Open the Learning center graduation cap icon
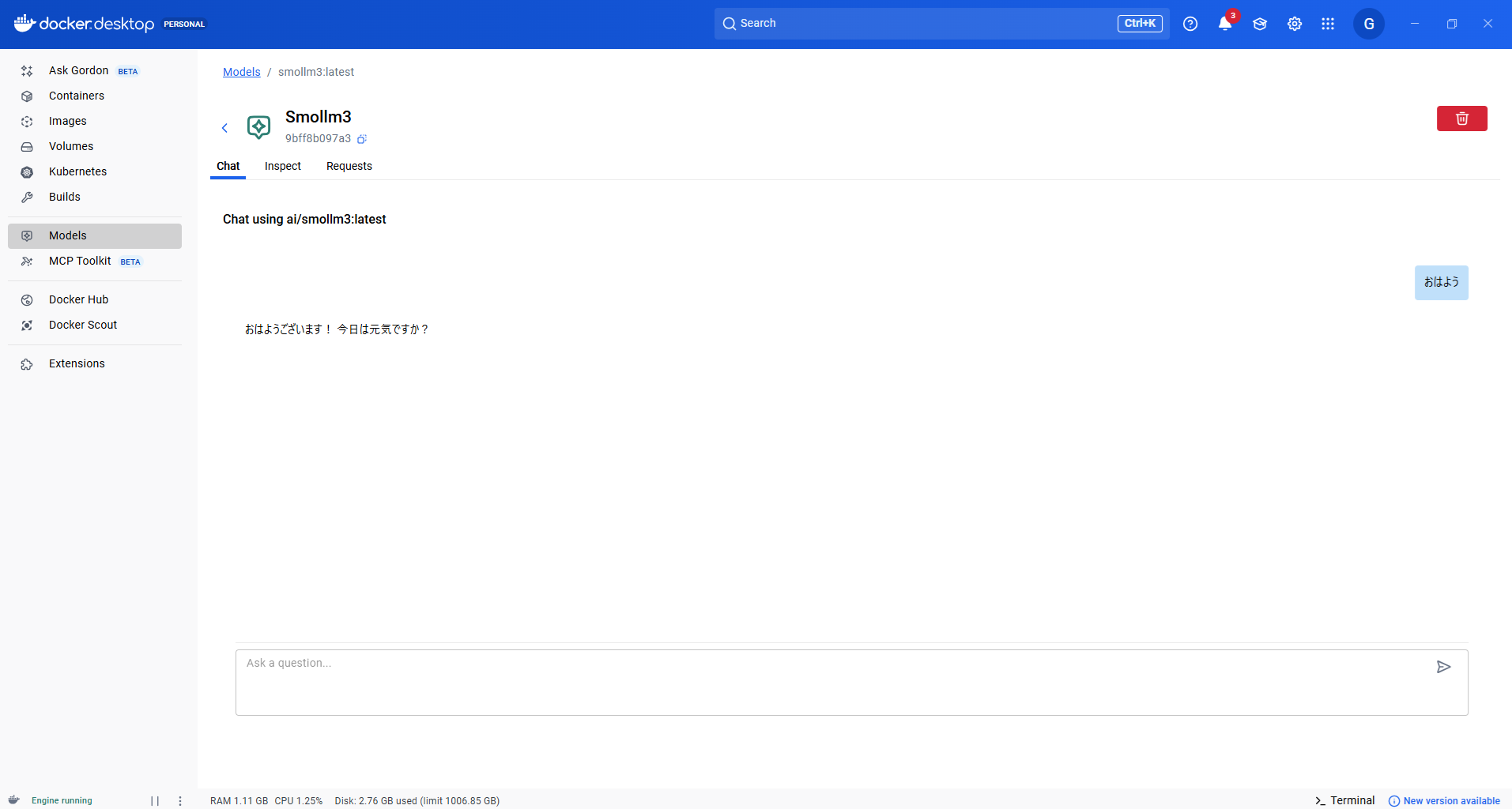Viewport: 1512px width, 809px height. 1260,24
